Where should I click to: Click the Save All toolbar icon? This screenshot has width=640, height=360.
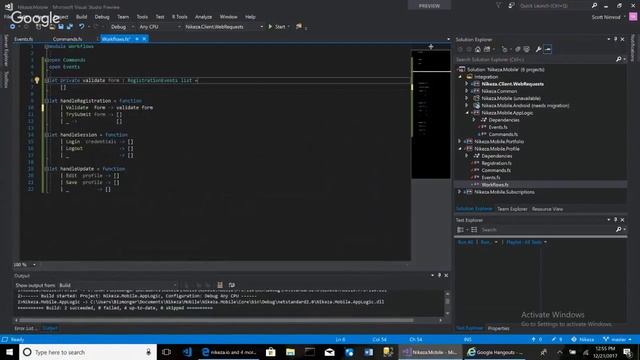[70, 27]
